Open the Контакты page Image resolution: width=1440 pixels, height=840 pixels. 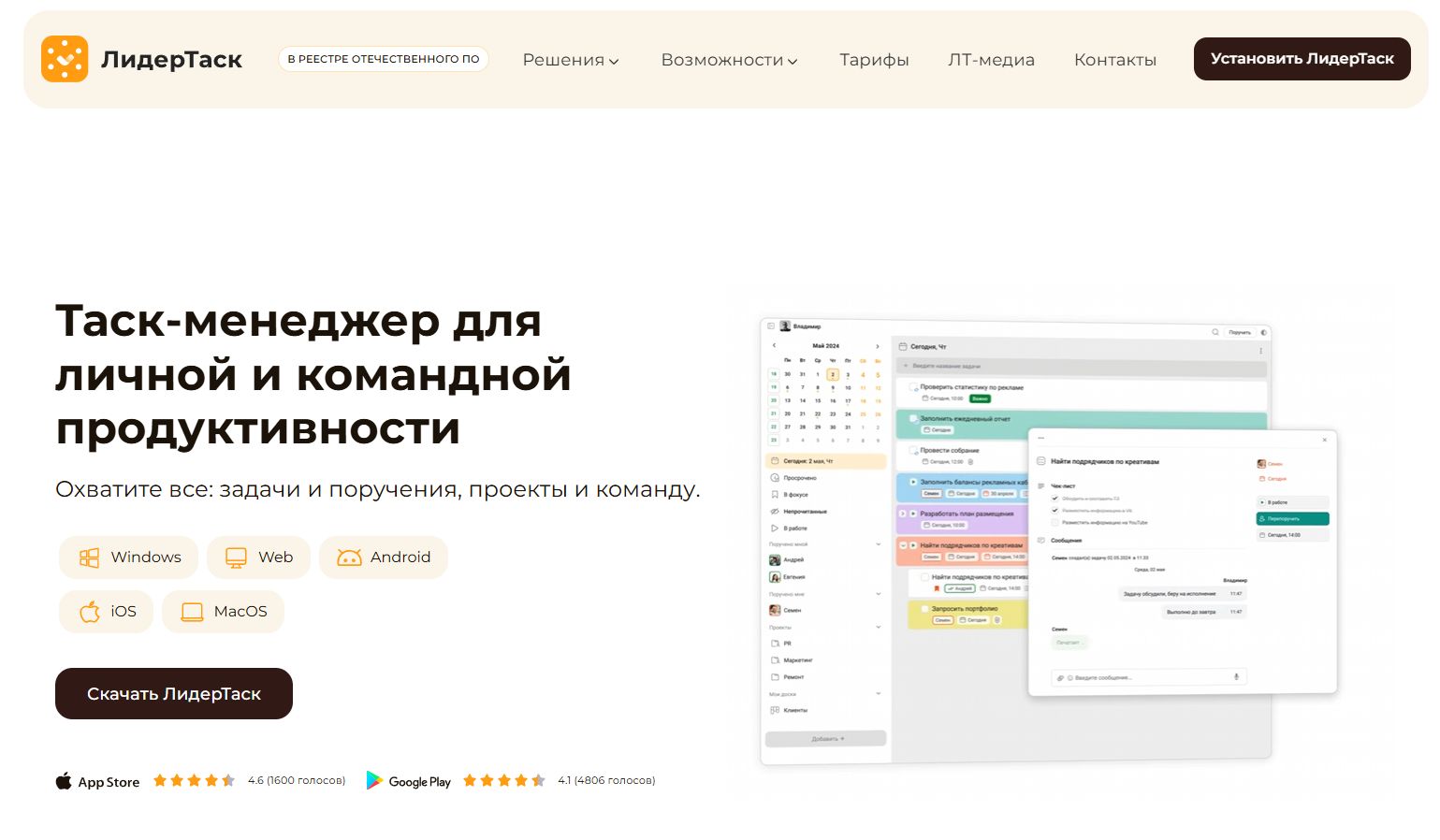(x=1115, y=60)
